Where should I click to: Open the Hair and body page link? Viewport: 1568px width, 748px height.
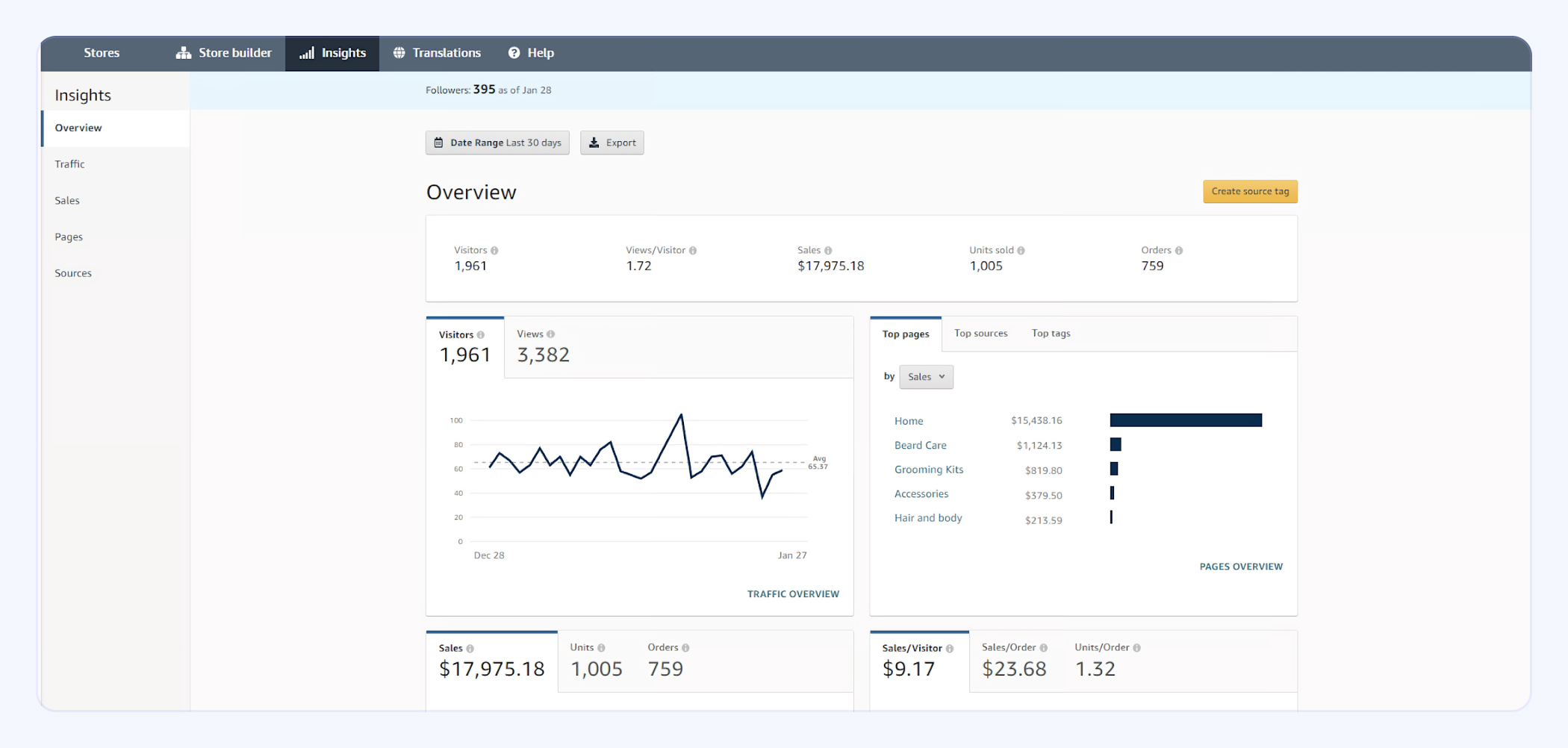pos(928,518)
